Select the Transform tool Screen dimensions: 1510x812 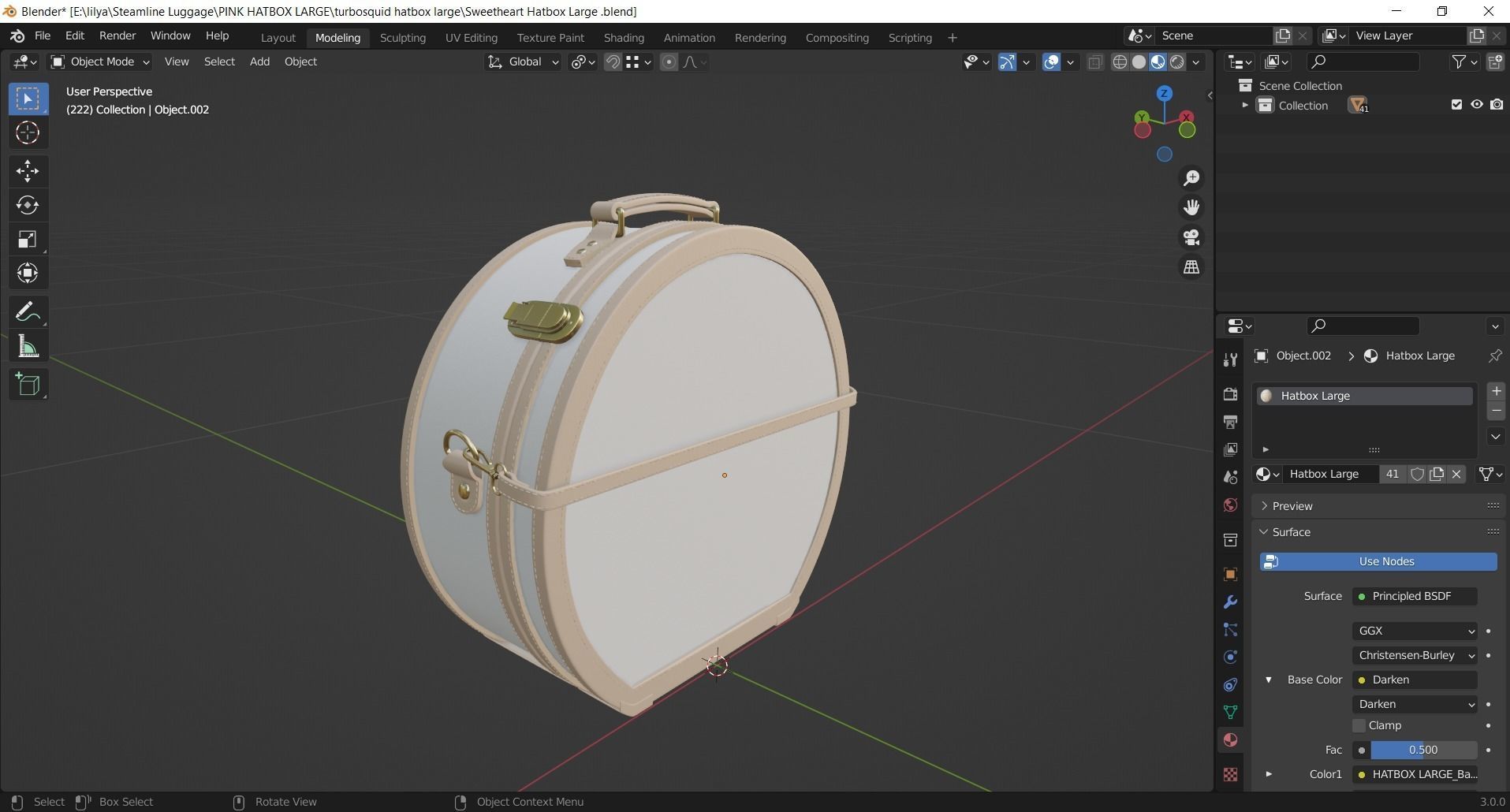click(x=28, y=274)
